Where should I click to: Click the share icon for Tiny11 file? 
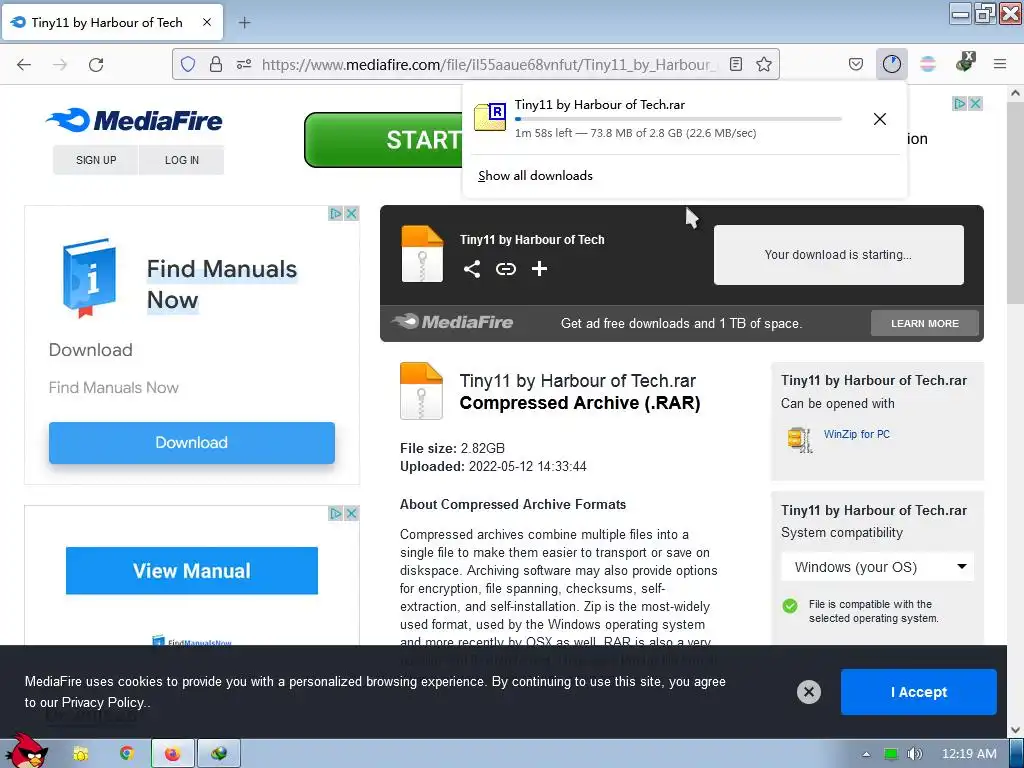pyautogui.click(x=472, y=268)
